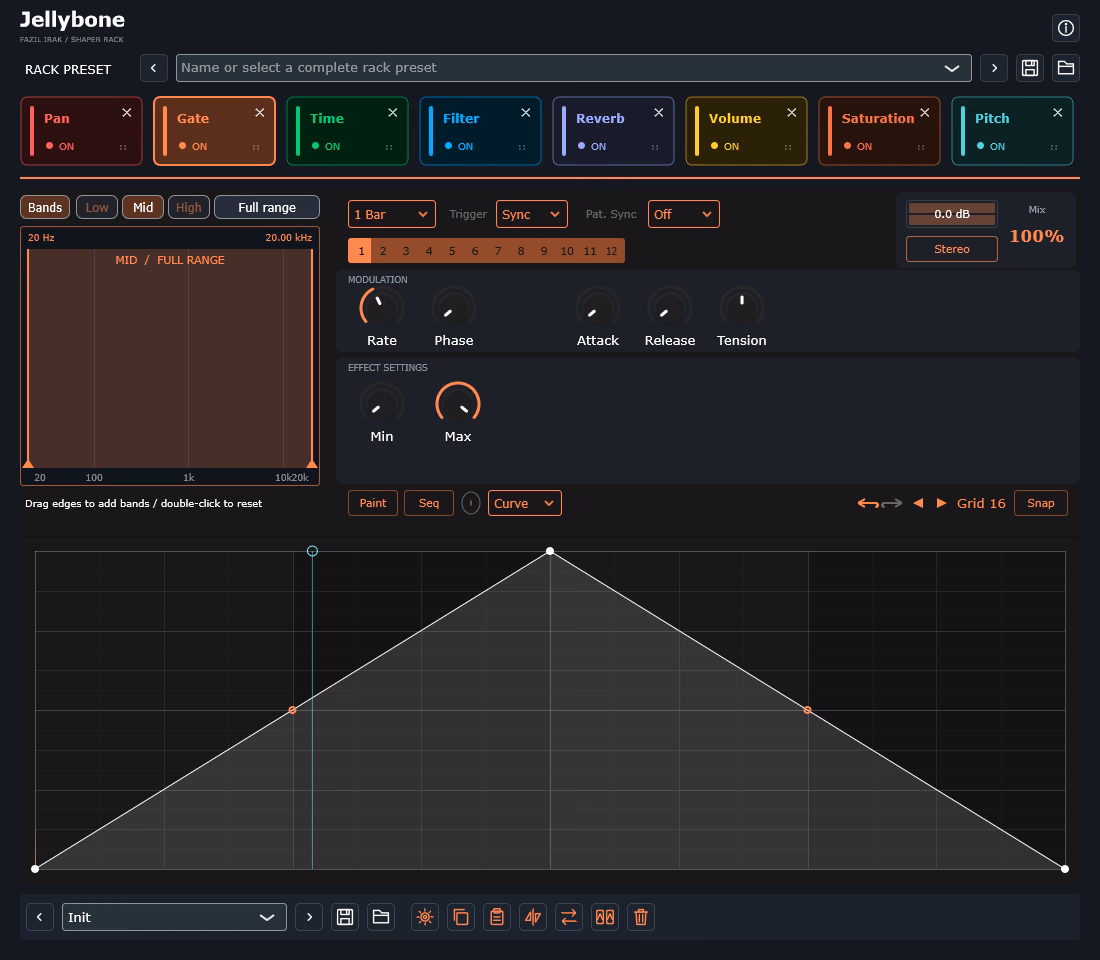
Task: Toggle Pan module ON switch
Action: click(60, 146)
